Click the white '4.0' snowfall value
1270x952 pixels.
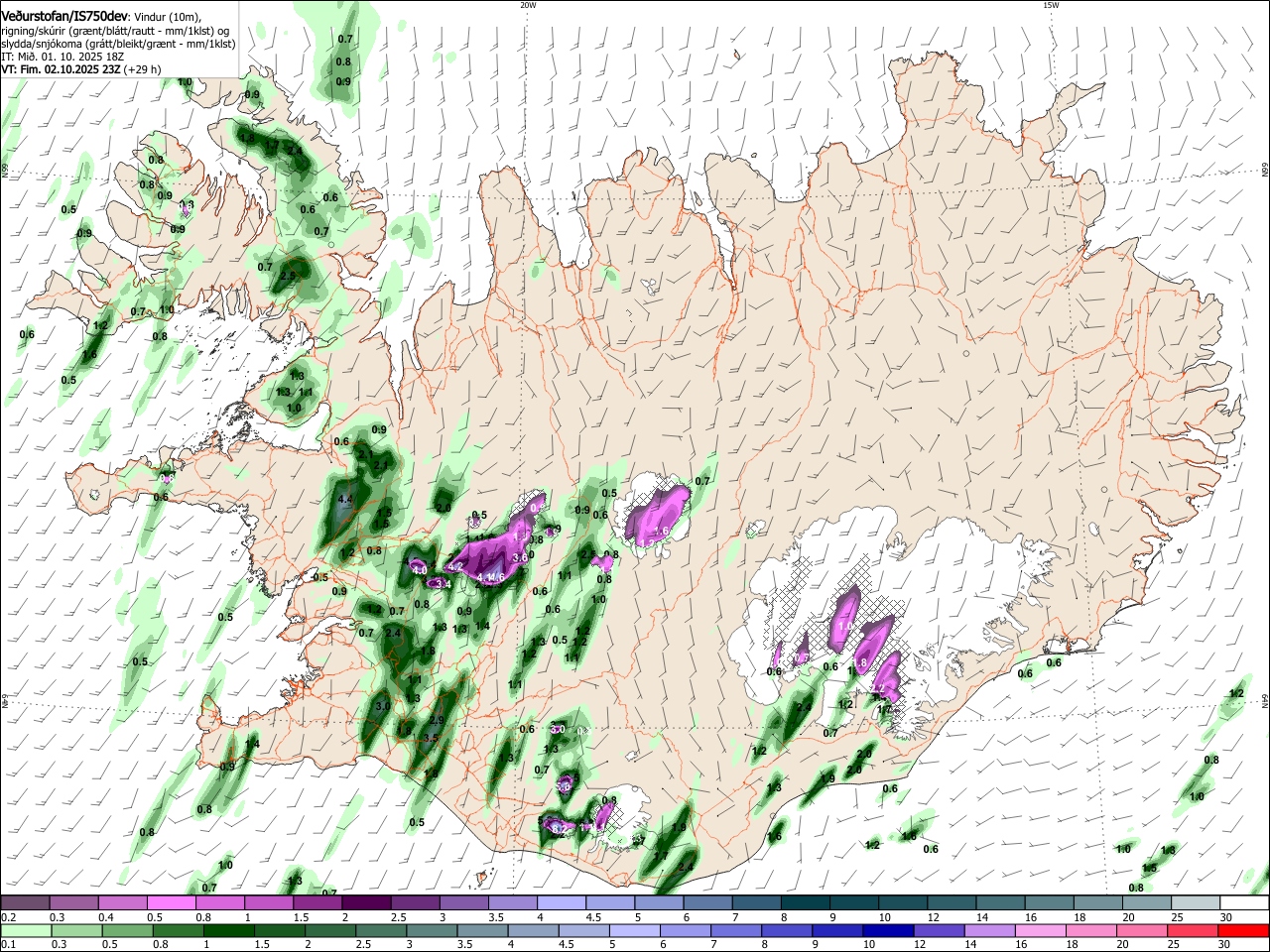pyautogui.click(x=419, y=570)
